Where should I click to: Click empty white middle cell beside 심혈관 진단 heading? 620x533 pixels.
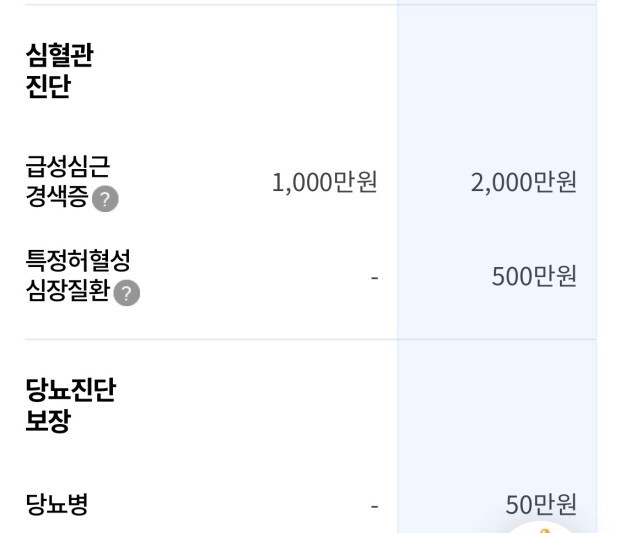pos(300,71)
